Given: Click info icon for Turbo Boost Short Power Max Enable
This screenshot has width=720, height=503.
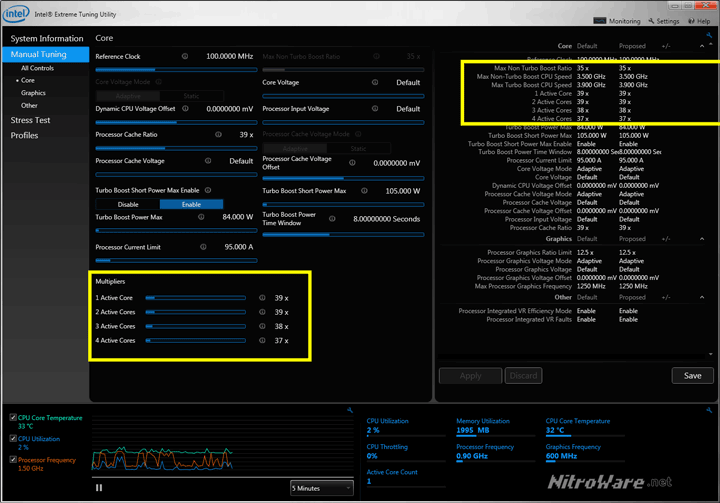Looking at the screenshot, I should [x=208, y=190].
